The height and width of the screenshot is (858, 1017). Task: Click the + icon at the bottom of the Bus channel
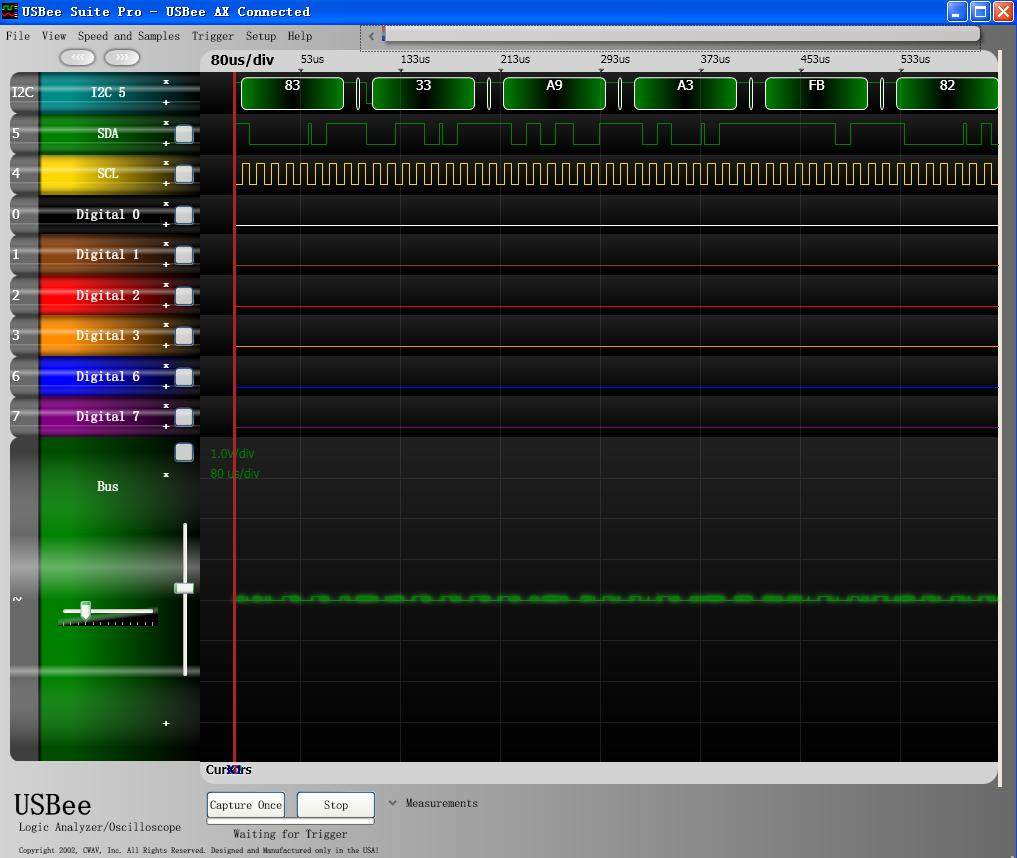(166, 723)
